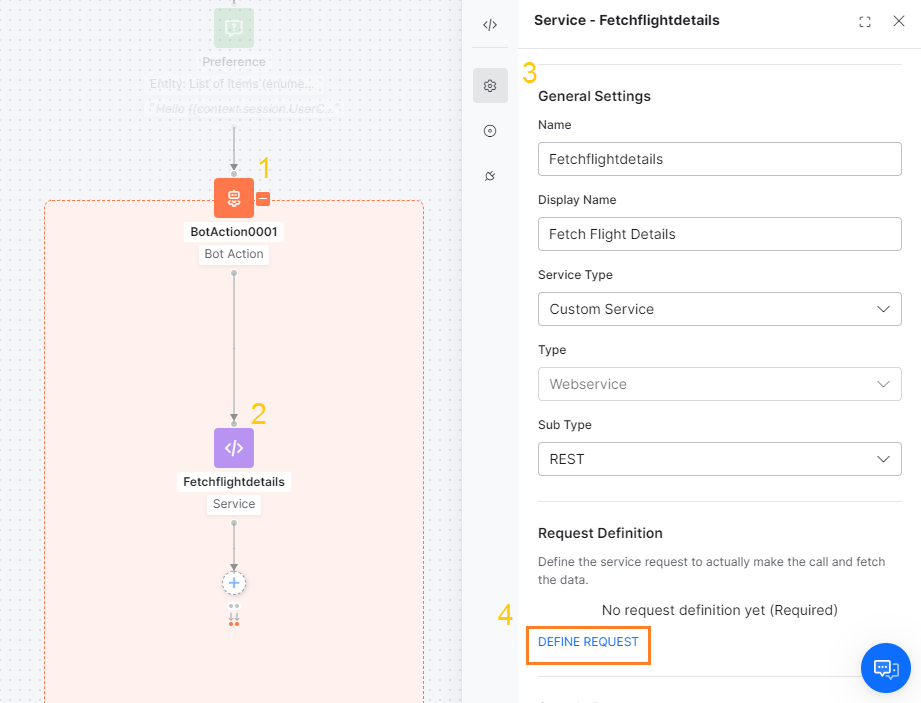The height and width of the screenshot is (703, 921).
Task: Open the settings gear in the side panel
Action: 489,85
